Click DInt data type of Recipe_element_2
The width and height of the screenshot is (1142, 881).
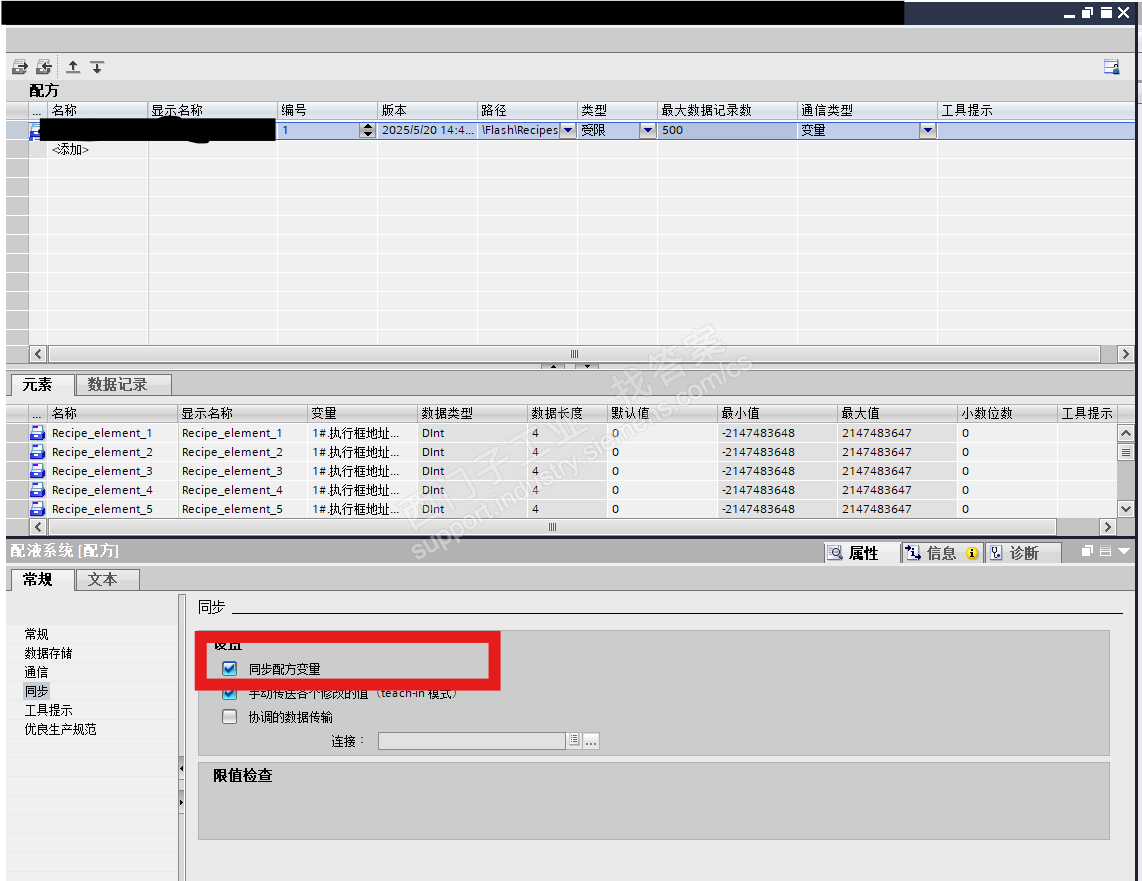pyautogui.click(x=473, y=451)
